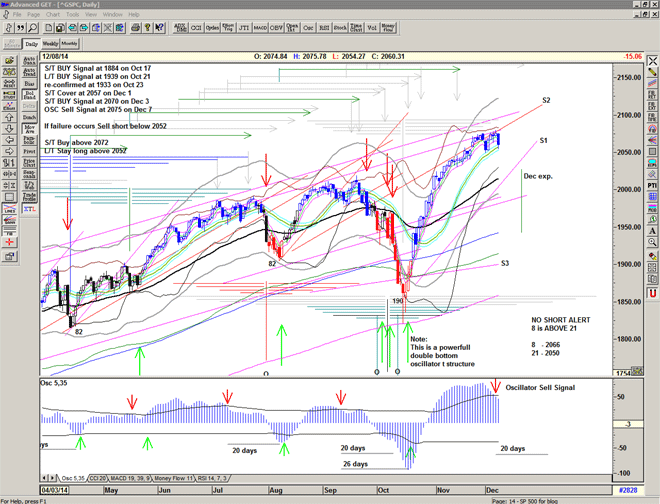Open the CCI indicator from toolbar
Image resolution: width=660 pixels, height=504 pixels.
[x=197, y=28]
